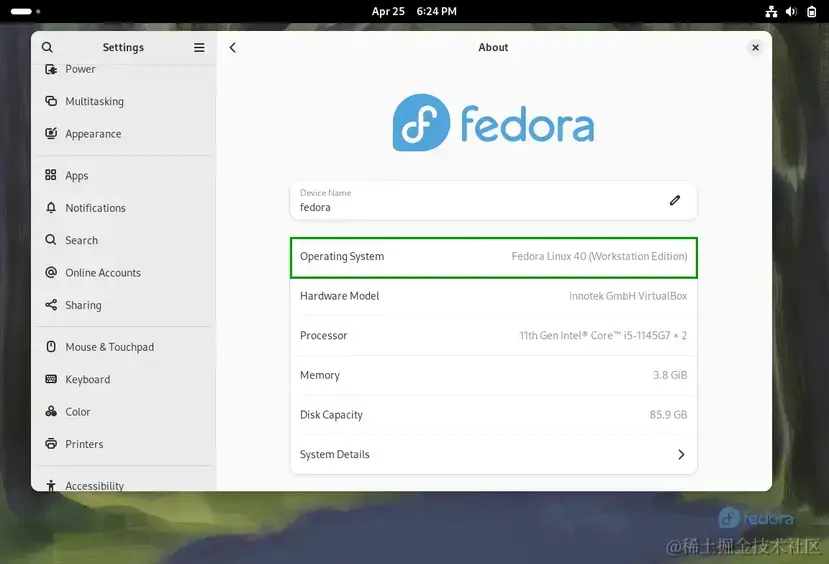Select Printers label in sidebar
Image resolution: width=829 pixels, height=564 pixels.
click(x=84, y=444)
